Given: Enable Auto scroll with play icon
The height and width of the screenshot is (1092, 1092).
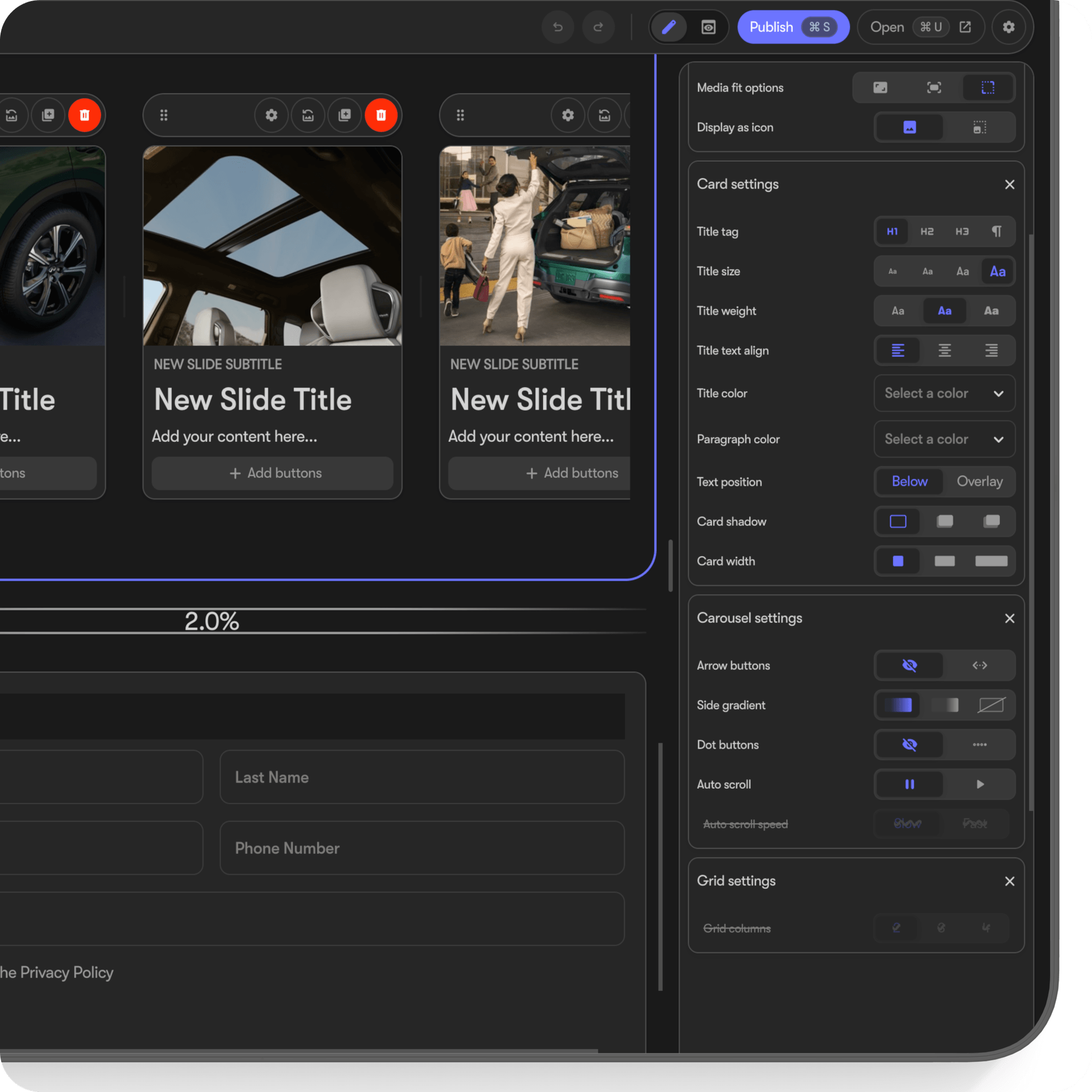Looking at the screenshot, I should tap(979, 784).
